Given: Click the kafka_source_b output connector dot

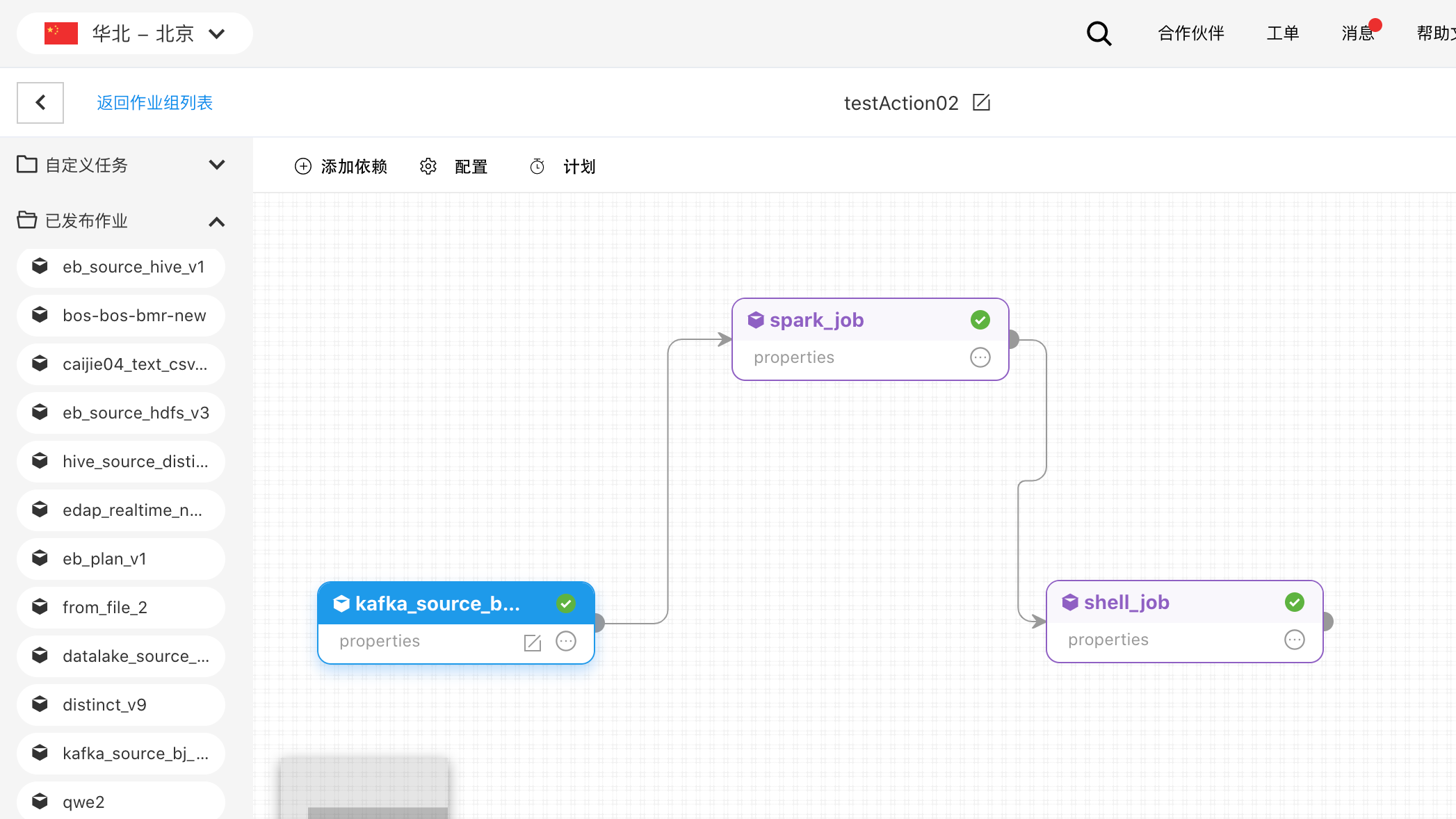Looking at the screenshot, I should pyautogui.click(x=599, y=623).
